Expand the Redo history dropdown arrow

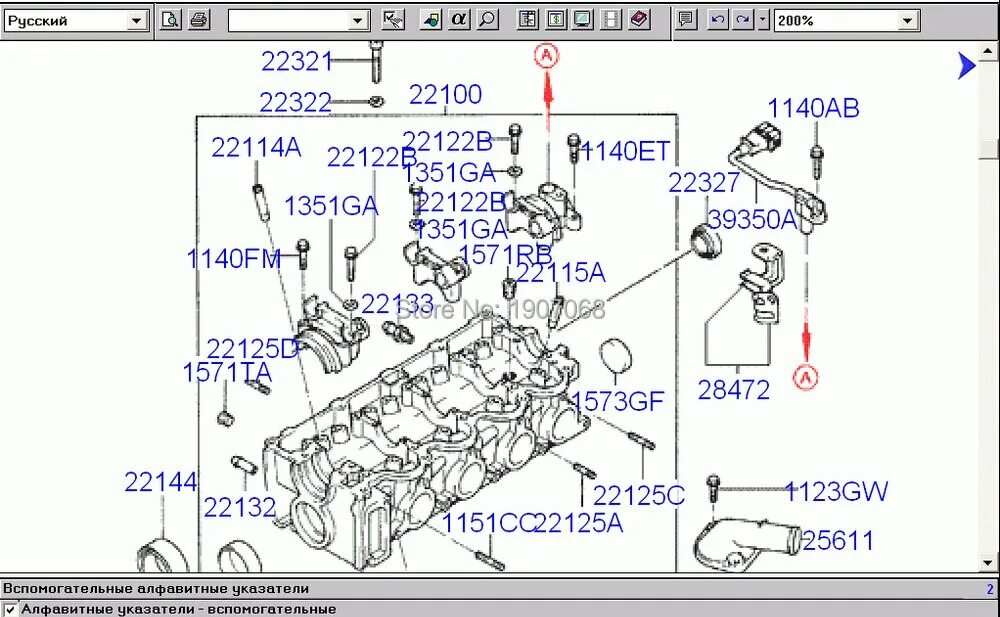(x=762, y=18)
